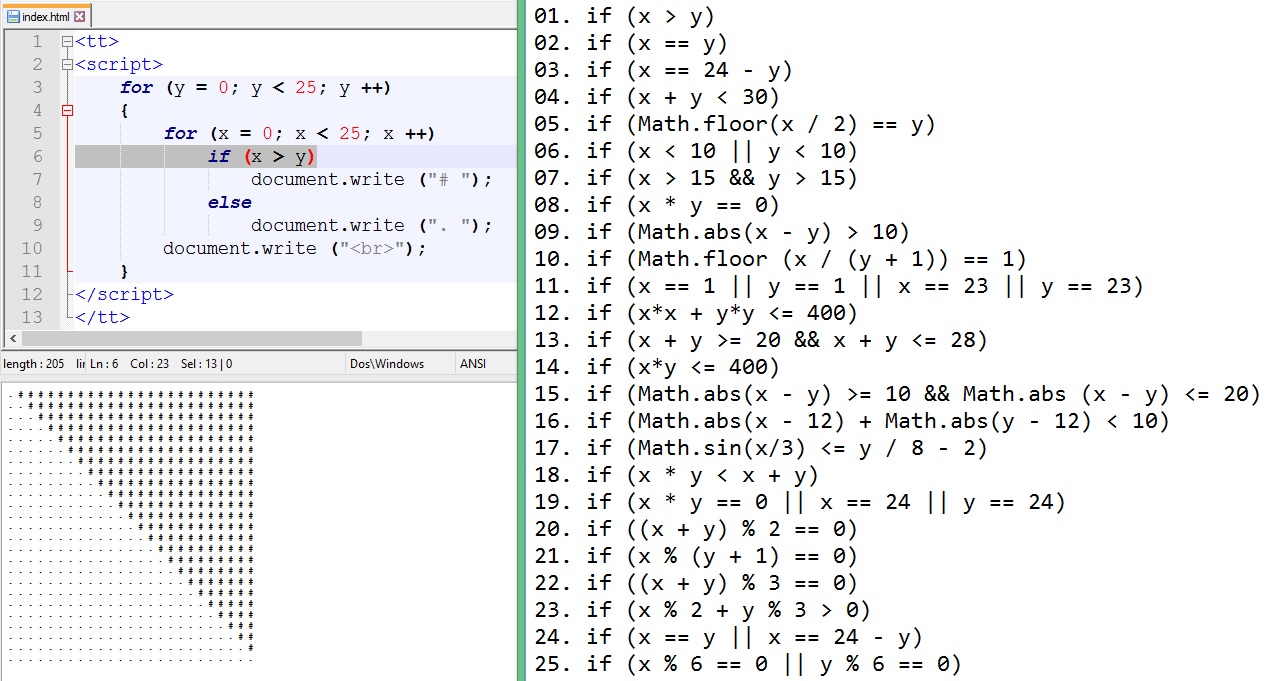Click list item '04. if (x + y < 30)'
The image size is (1267, 681).
click(x=657, y=97)
